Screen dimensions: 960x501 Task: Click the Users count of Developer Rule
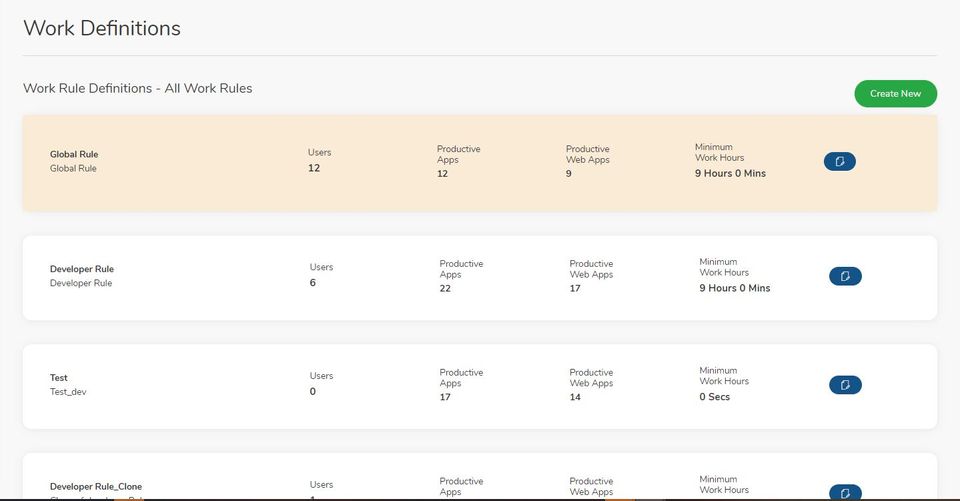point(313,283)
